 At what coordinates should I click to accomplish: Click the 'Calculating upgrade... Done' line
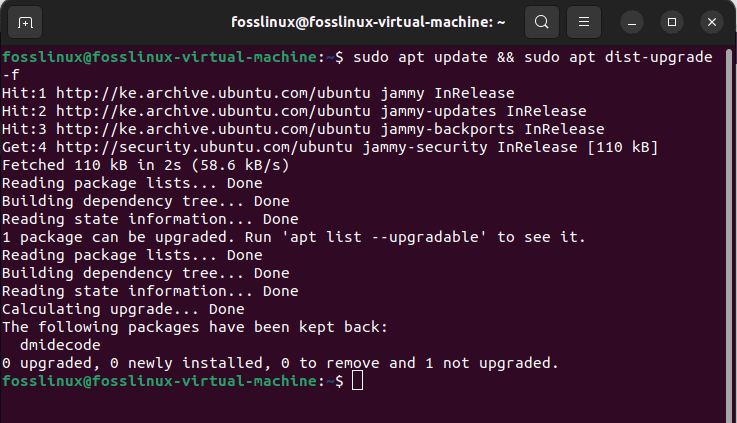(x=123, y=309)
